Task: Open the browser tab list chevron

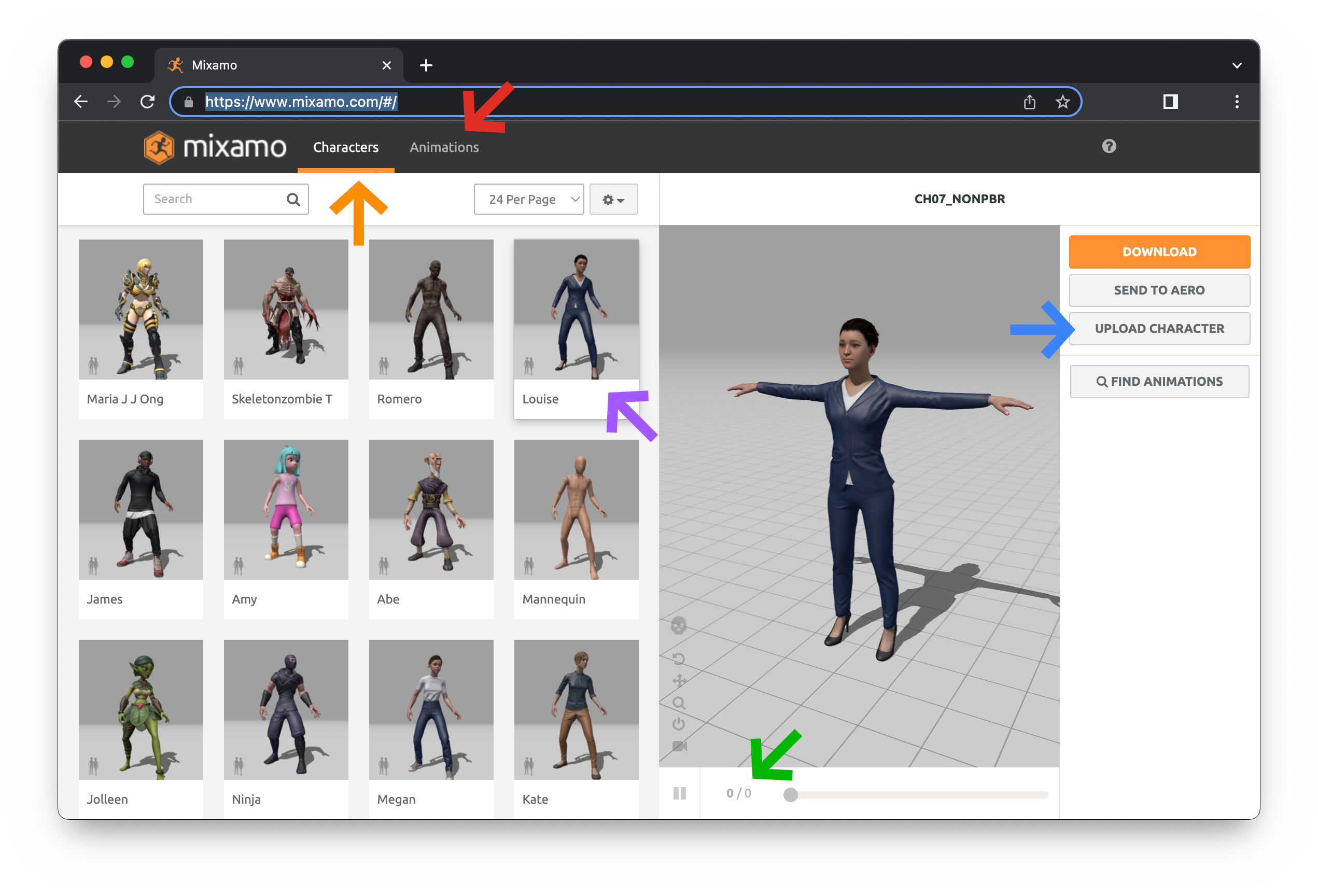Action: pos(1236,65)
